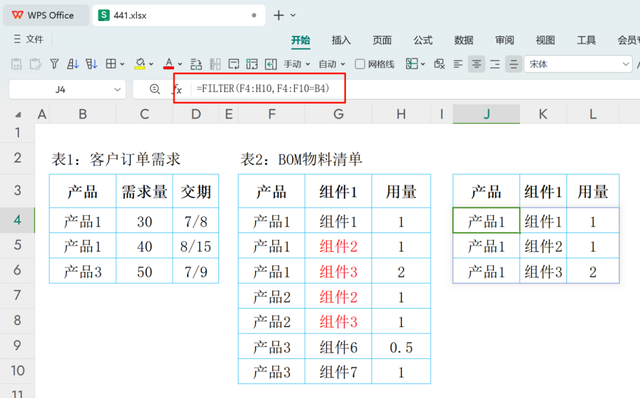Sort ascending with the A-Z icon
The height and width of the screenshot is (398, 640).
pyautogui.click(x=73, y=64)
